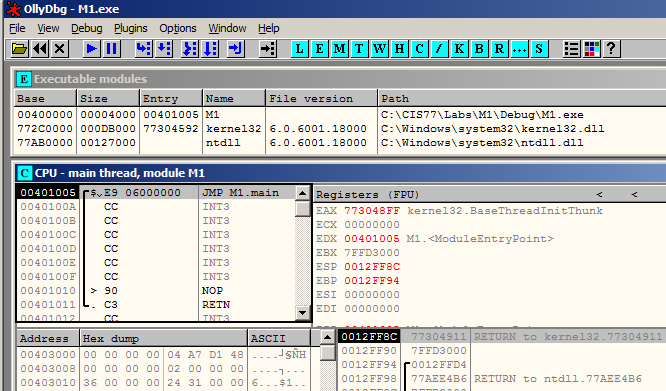This screenshot has width=666, height=391.
Task: Click EBP register value 0012FF94
Action: point(372,281)
